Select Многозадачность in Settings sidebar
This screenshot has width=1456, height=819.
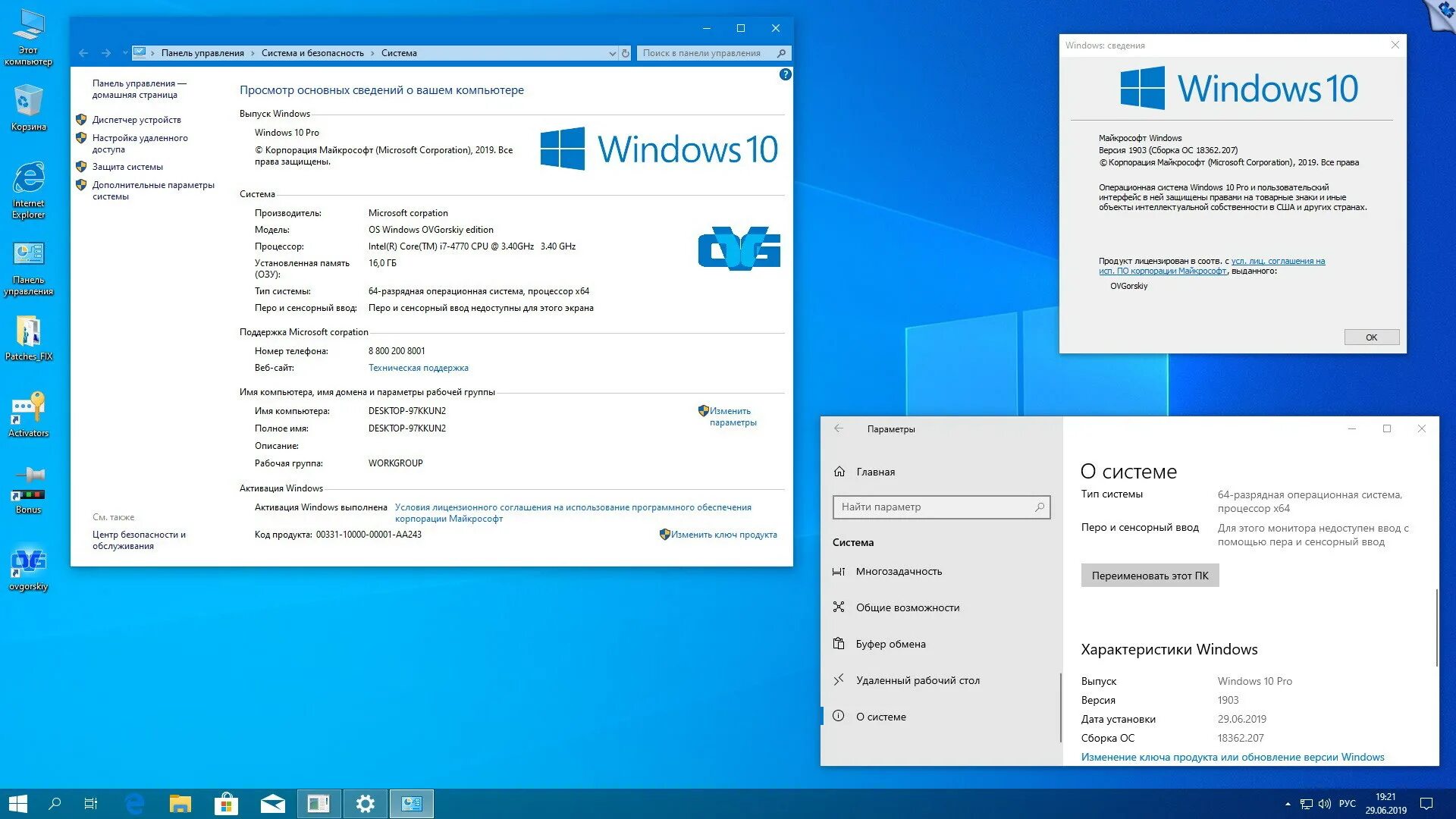point(899,571)
